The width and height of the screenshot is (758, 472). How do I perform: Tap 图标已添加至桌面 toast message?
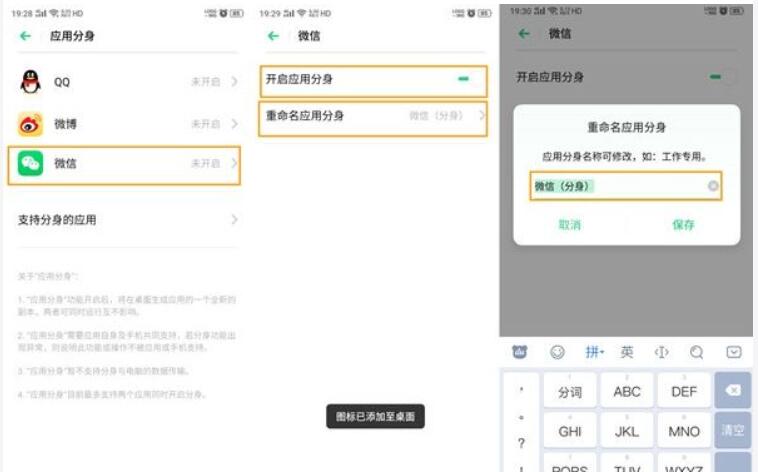tap(376, 416)
